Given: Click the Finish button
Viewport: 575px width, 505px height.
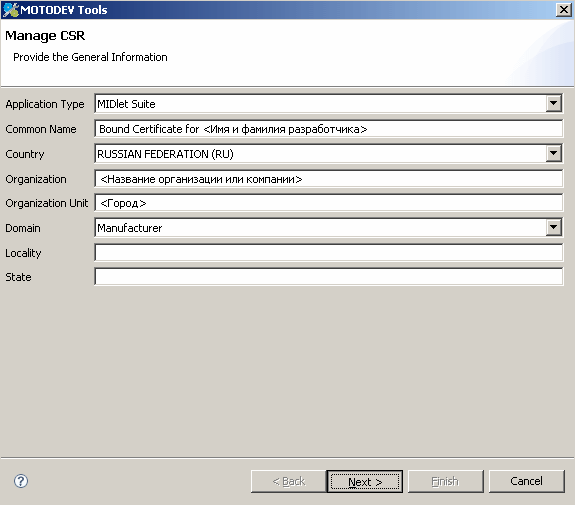Looking at the screenshot, I should [x=445, y=481].
